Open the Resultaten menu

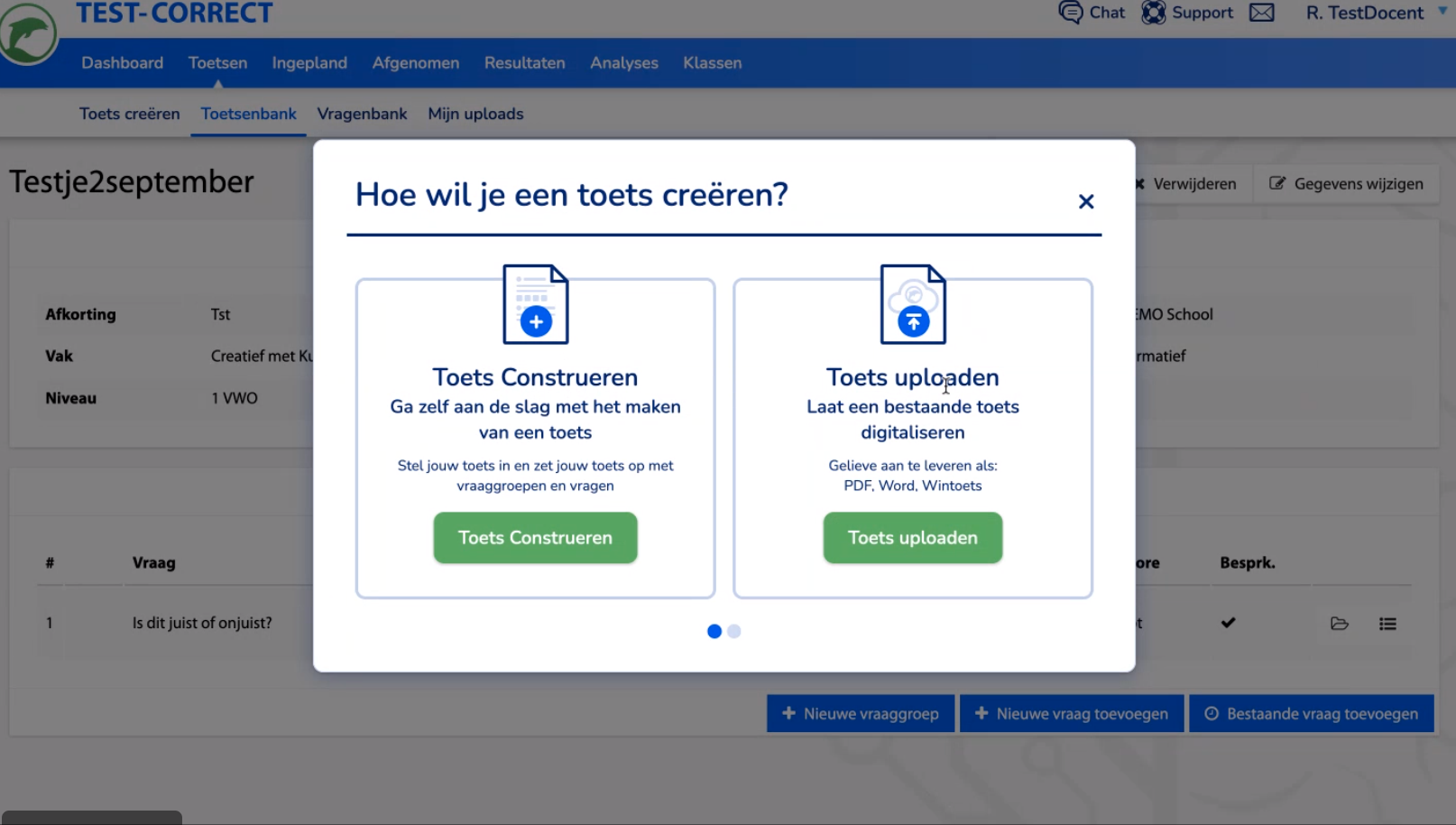(x=524, y=62)
